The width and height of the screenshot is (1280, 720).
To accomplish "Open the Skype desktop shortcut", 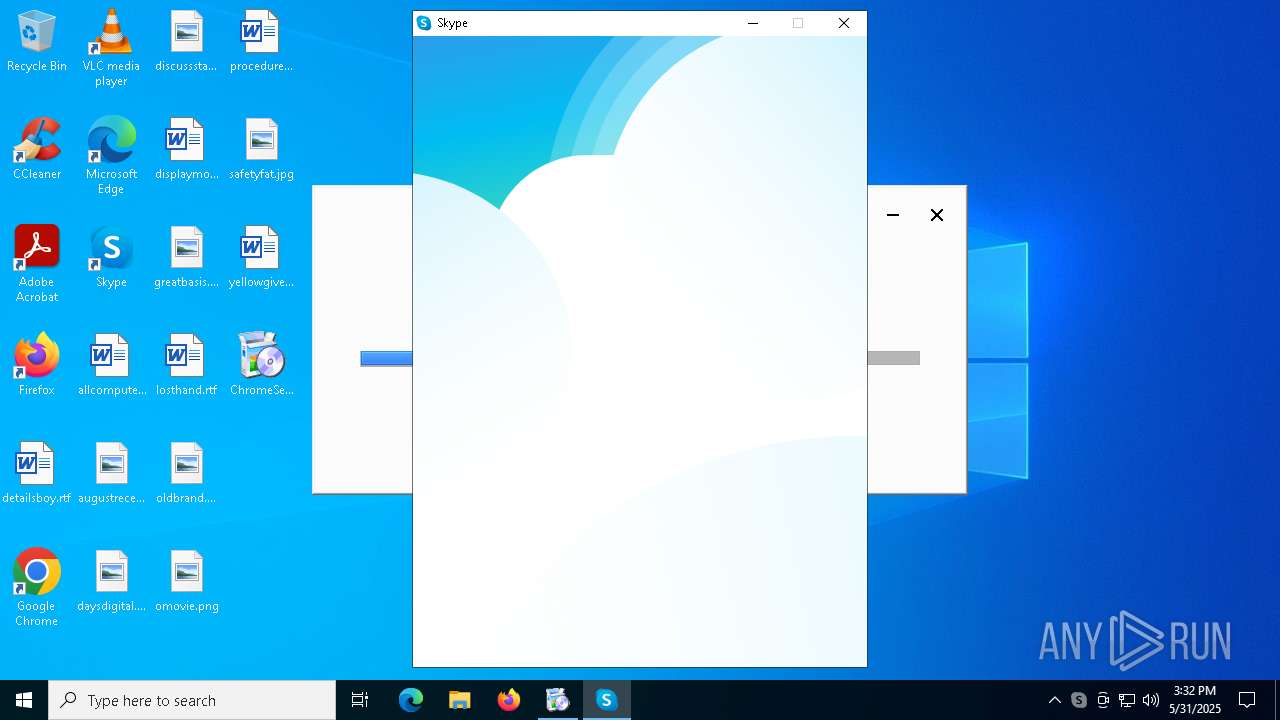I will coord(111,258).
